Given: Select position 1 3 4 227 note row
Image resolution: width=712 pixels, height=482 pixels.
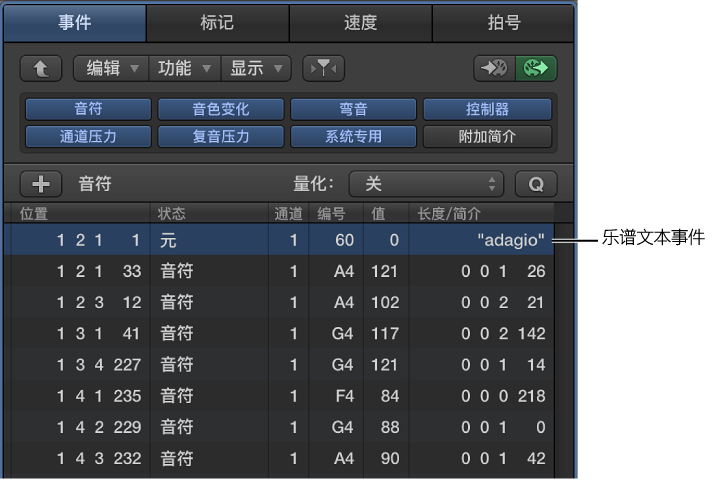Looking at the screenshot, I should tap(279, 365).
